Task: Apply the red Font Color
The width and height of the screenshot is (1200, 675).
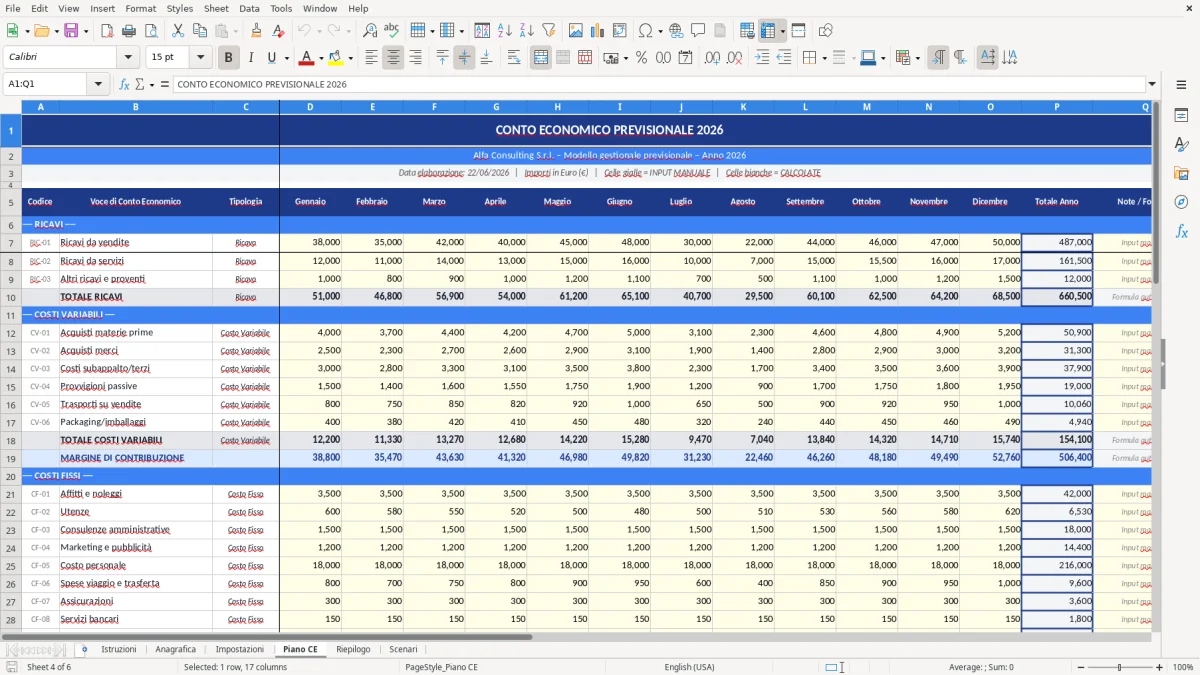Action: click(306, 58)
